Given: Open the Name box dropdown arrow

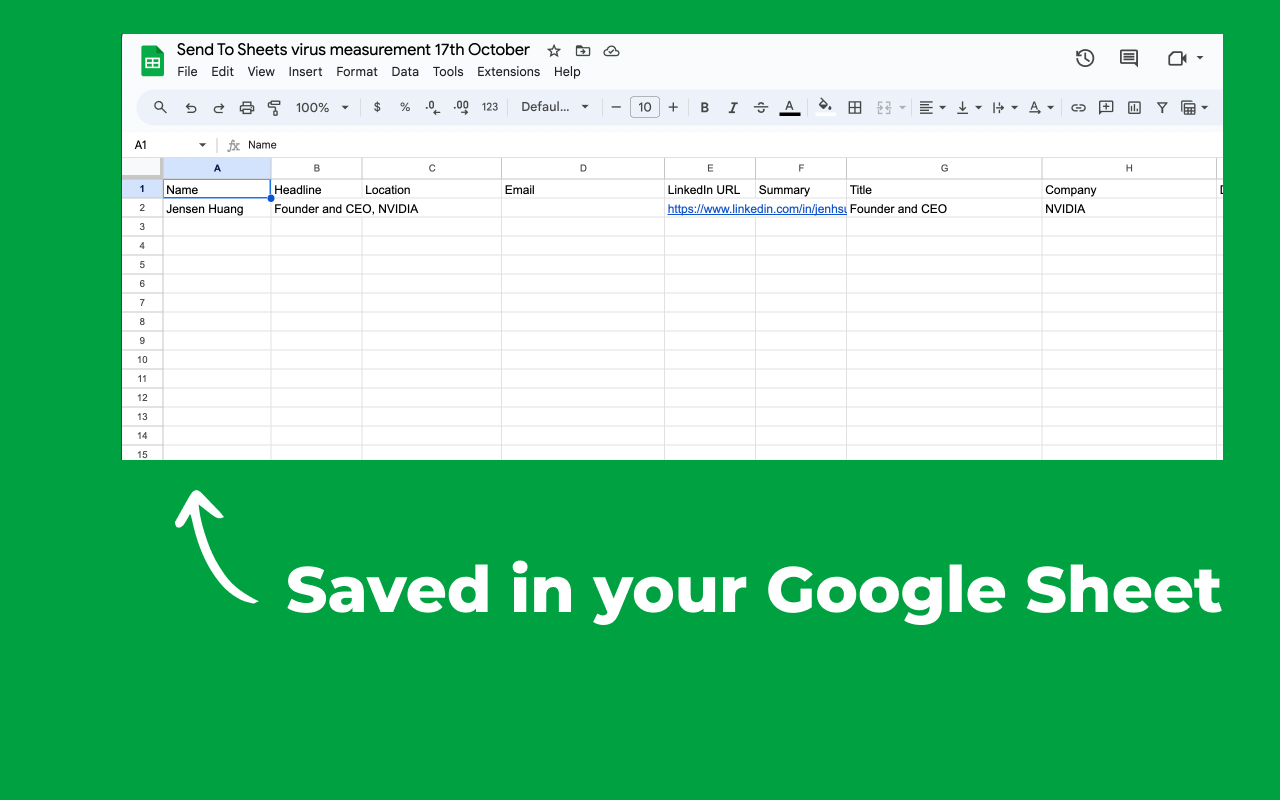Looking at the screenshot, I should coord(202,145).
